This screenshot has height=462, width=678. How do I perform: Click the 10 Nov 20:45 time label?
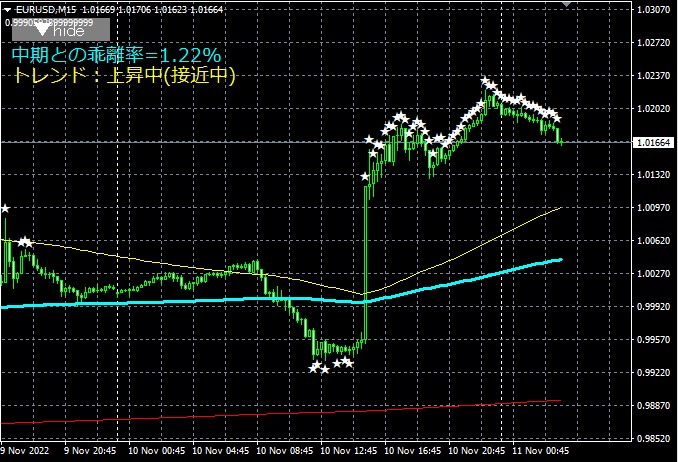477,450
